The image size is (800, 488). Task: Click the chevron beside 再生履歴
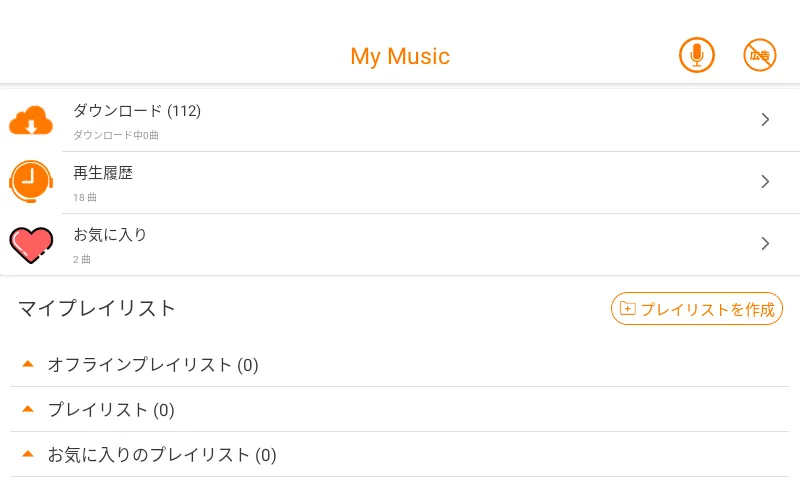click(x=765, y=182)
